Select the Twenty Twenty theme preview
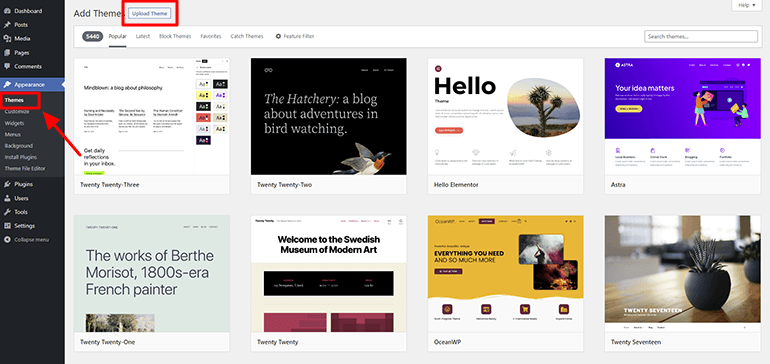This screenshot has width=770, height=364. coord(329,274)
